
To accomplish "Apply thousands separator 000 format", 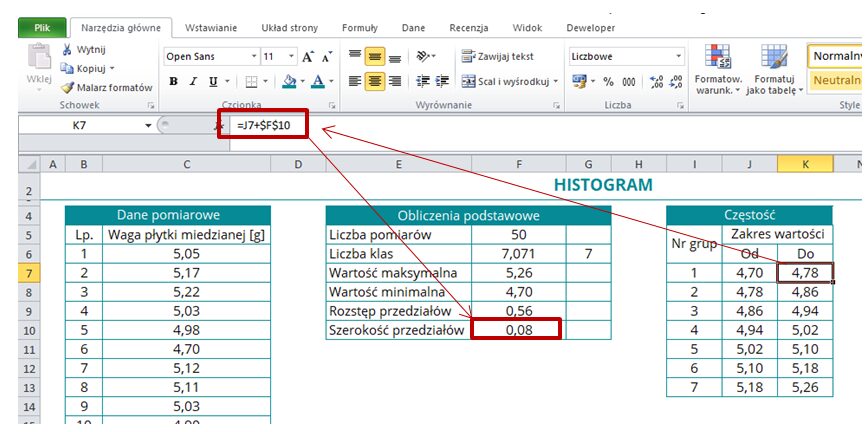I will tap(629, 82).
